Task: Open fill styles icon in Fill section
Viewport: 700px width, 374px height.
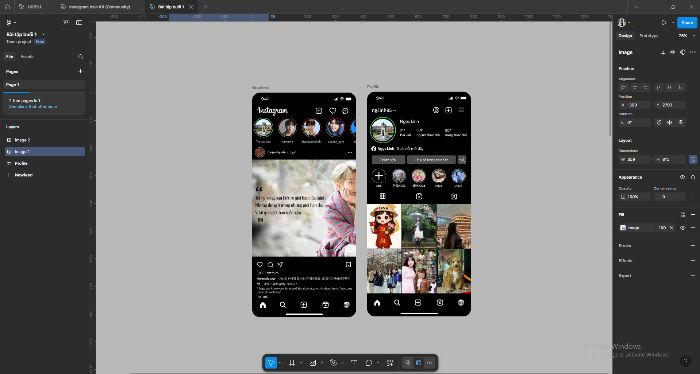Action: pos(683,215)
